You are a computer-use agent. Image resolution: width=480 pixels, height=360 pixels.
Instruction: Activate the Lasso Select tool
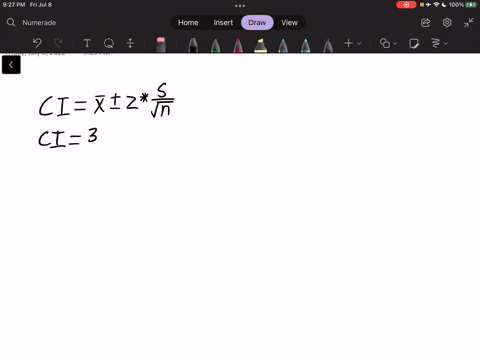109,43
